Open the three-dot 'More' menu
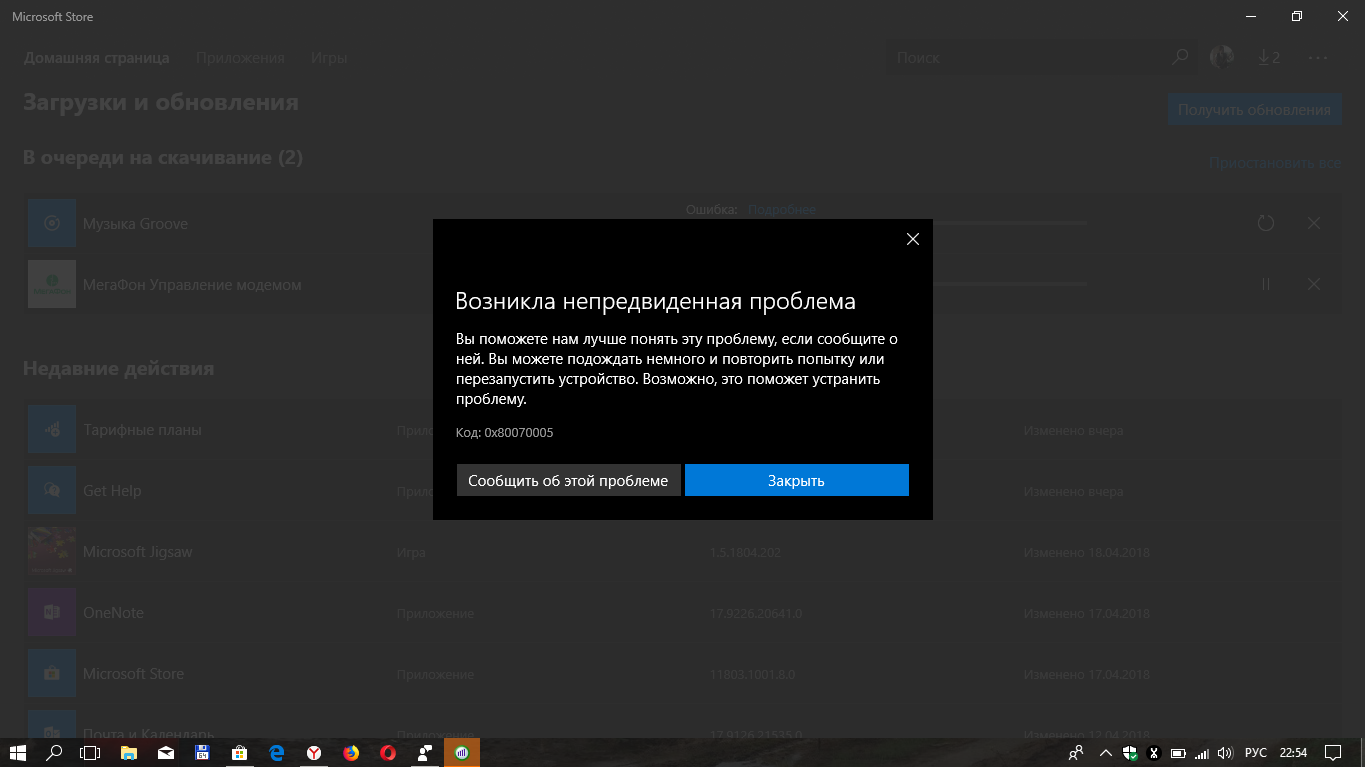This screenshot has width=1365, height=767. pyautogui.click(x=1318, y=58)
